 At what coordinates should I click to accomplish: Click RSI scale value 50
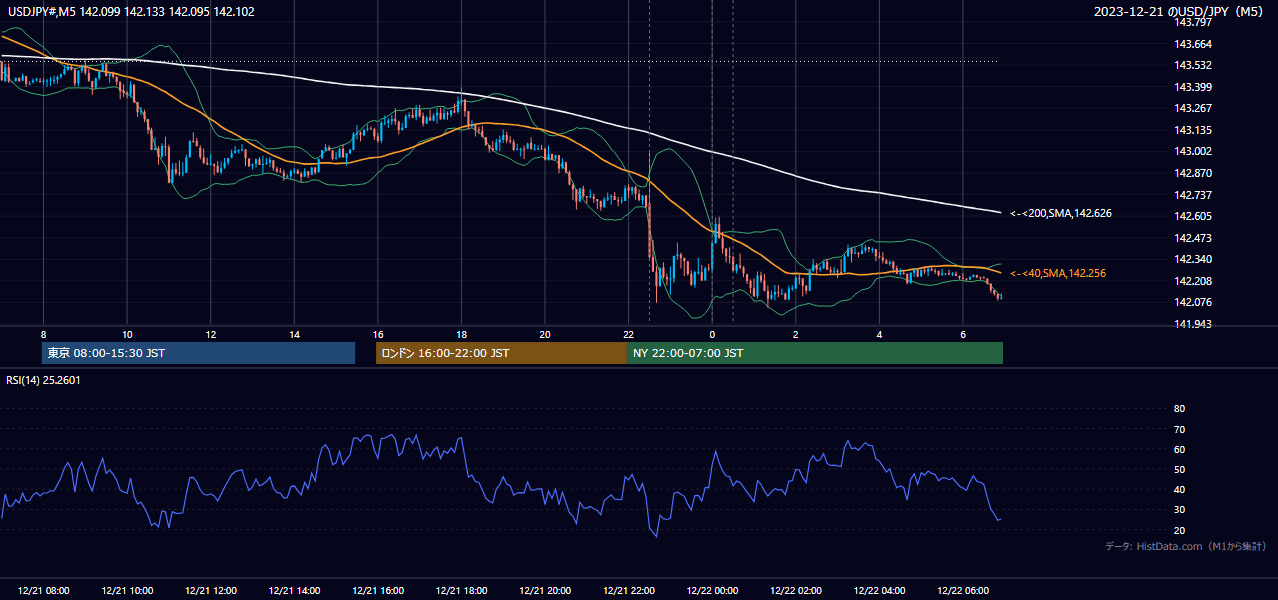pyautogui.click(x=1179, y=469)
